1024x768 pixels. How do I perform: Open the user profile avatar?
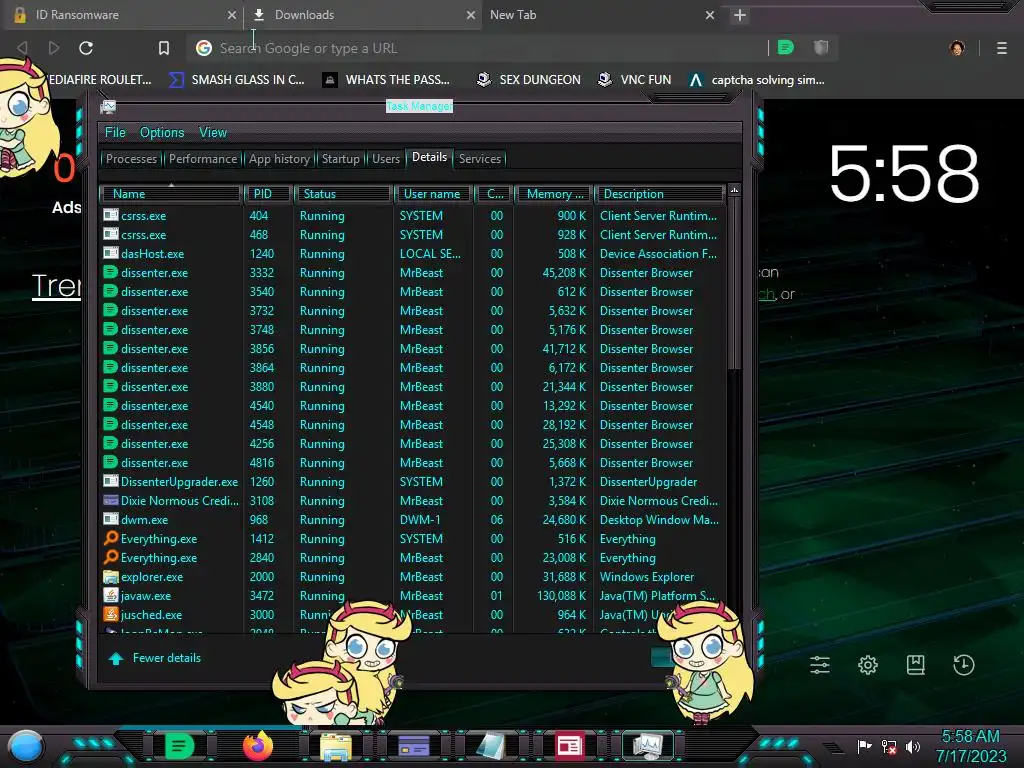[957, 48]
